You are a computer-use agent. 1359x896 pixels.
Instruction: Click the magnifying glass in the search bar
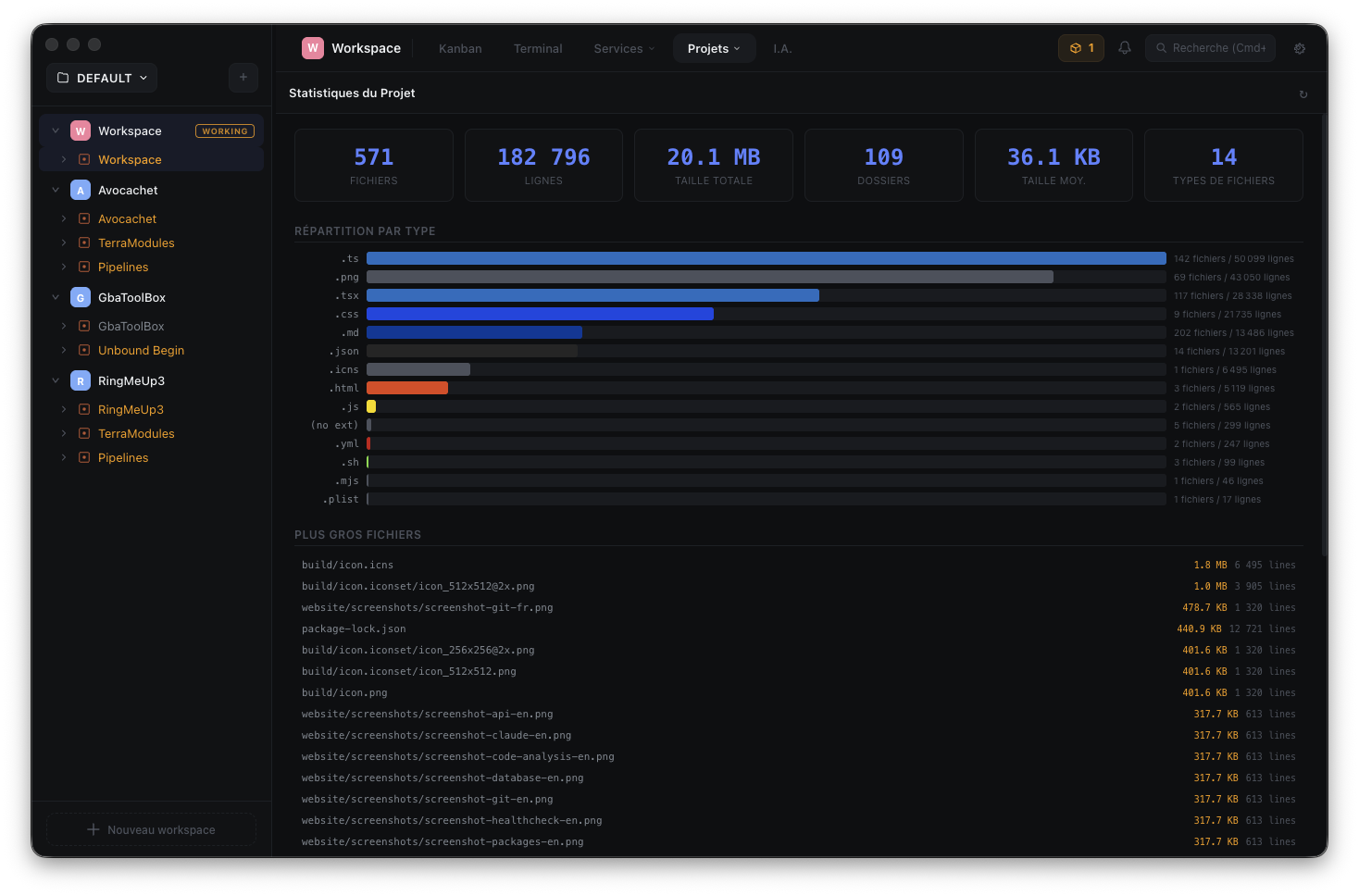point(1161,48)
